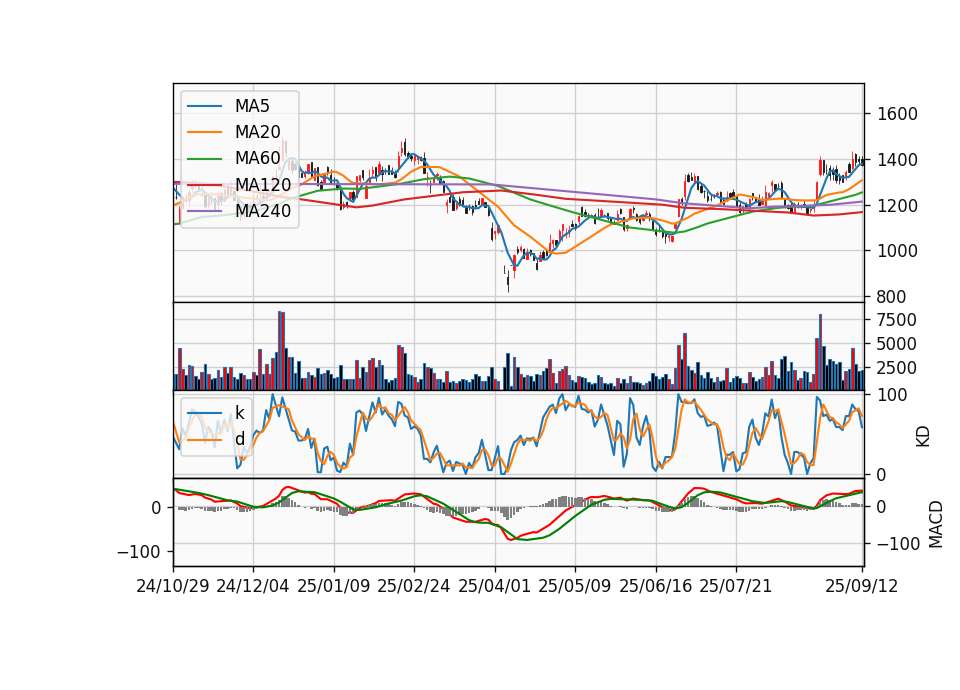
Task: Click the k legend label in KD panel
Action: (239, 413)
